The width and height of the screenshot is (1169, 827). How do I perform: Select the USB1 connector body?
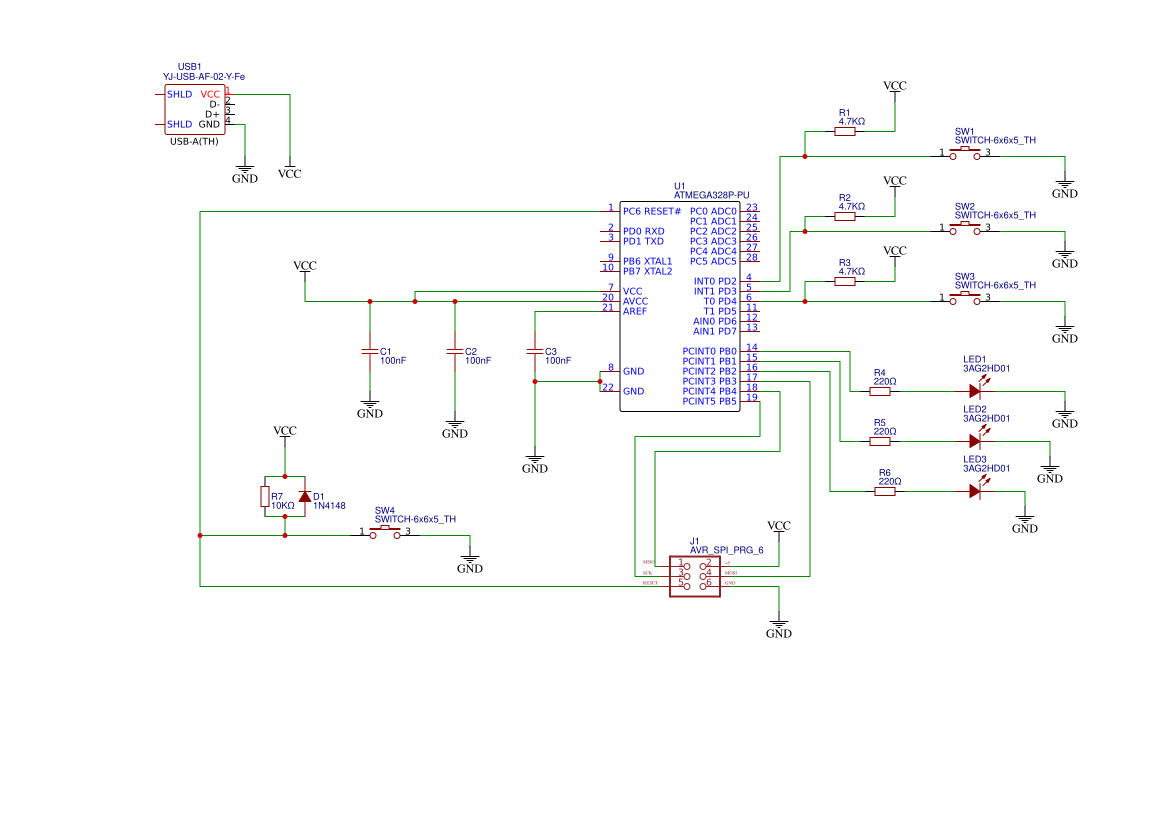coord(195,110)
